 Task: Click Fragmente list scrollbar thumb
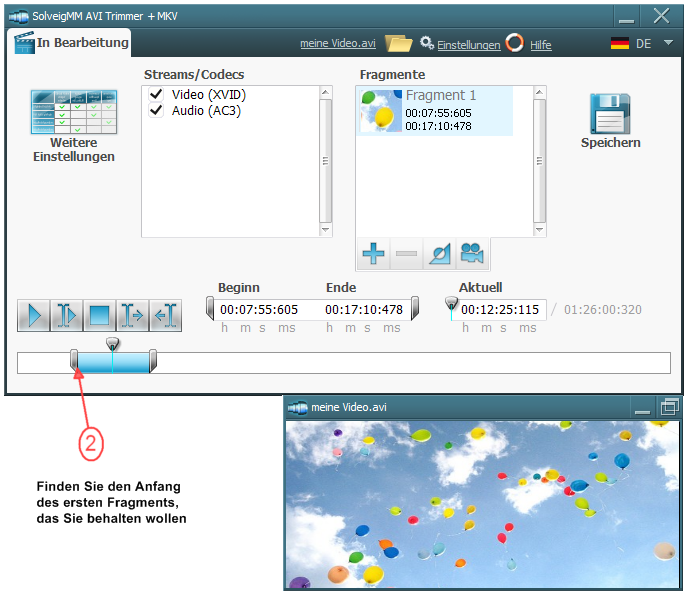[x=539, y=161]
